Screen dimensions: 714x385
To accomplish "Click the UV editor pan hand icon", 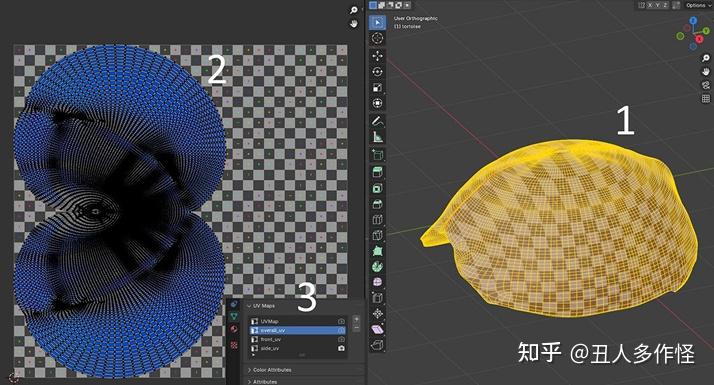I will [x=353, y=24].
